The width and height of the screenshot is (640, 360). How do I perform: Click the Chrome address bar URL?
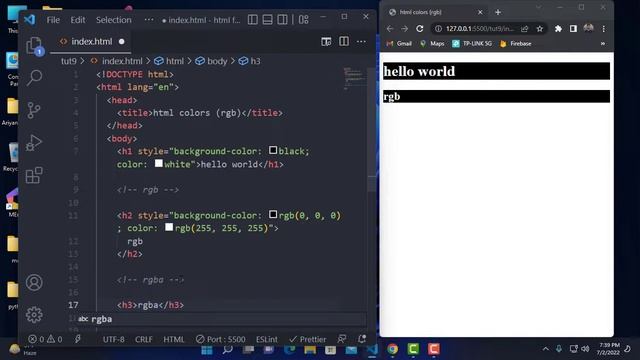pos(480,29)
